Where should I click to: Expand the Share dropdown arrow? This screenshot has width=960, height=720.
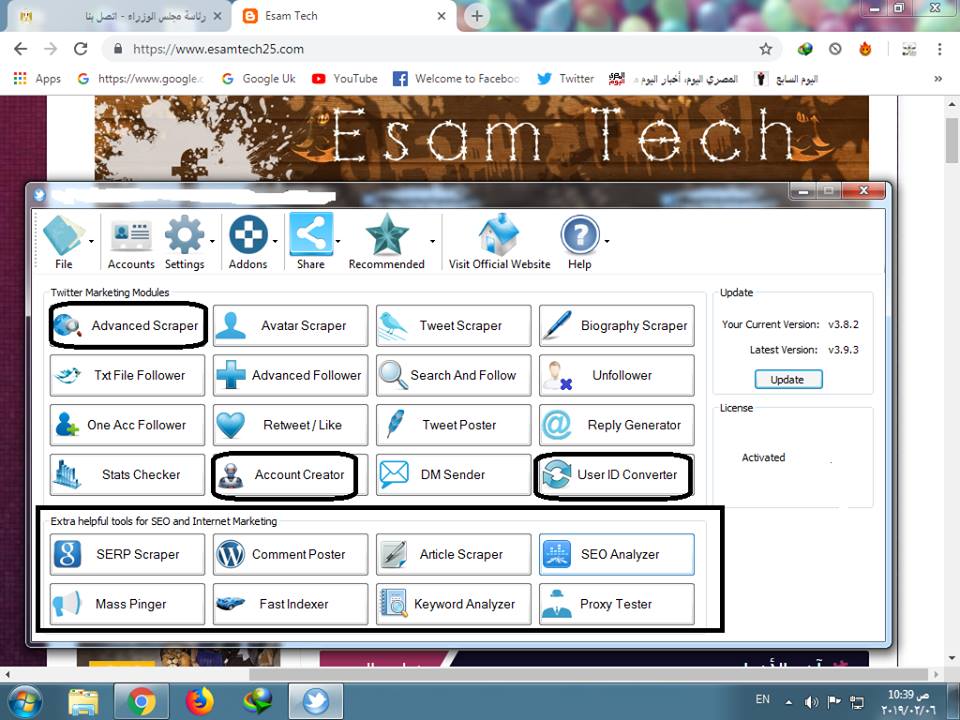pos(338,241)
